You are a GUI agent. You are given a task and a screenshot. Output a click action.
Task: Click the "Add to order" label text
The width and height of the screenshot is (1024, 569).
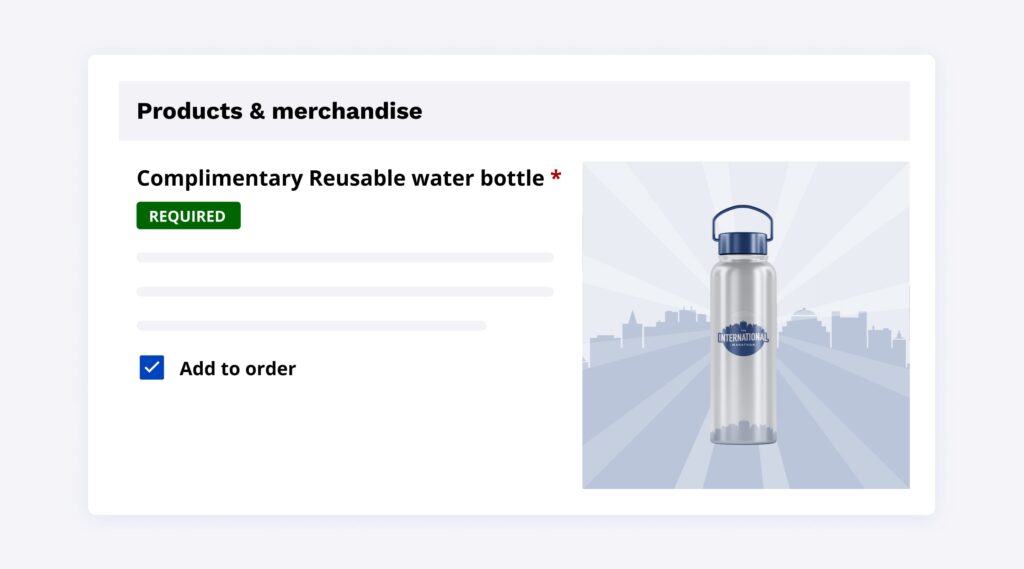pyautogui.click(x=237, y=369)
